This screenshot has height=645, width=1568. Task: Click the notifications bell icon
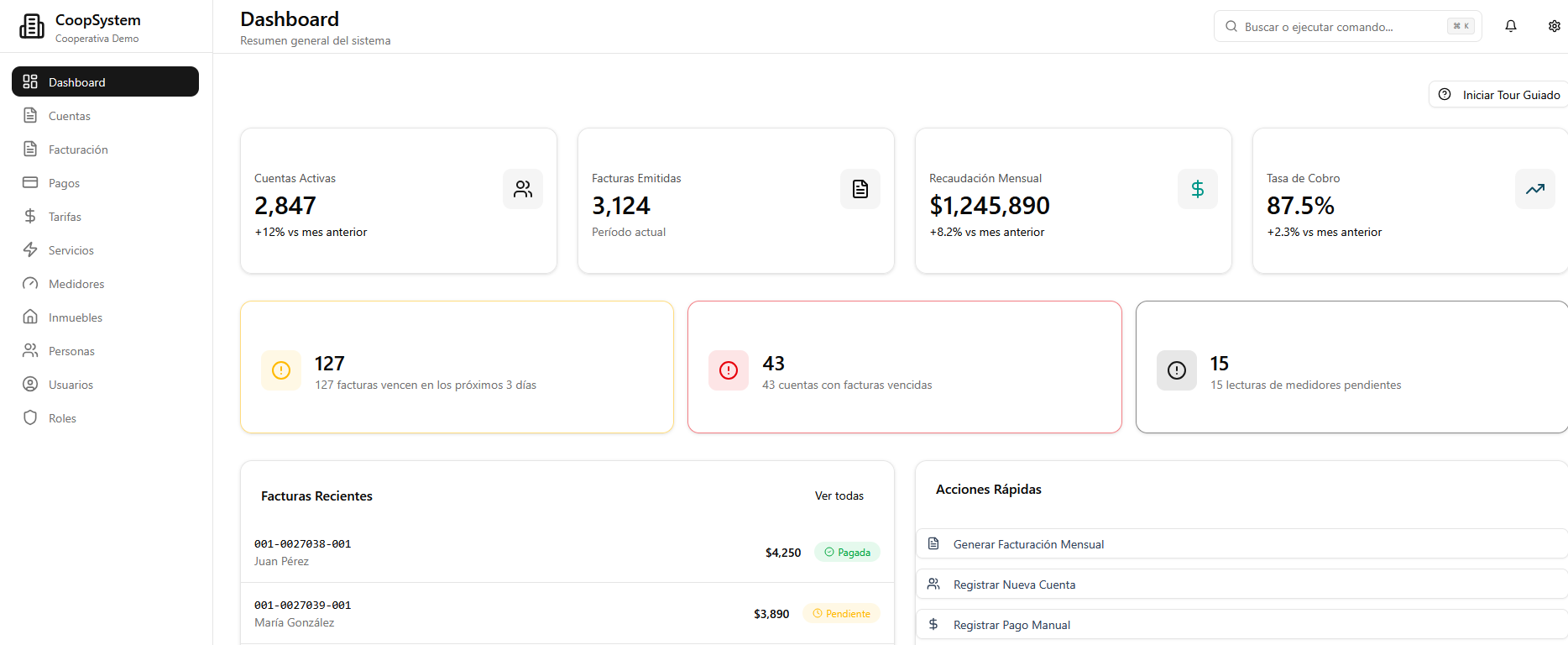[x=1510, y=26]
